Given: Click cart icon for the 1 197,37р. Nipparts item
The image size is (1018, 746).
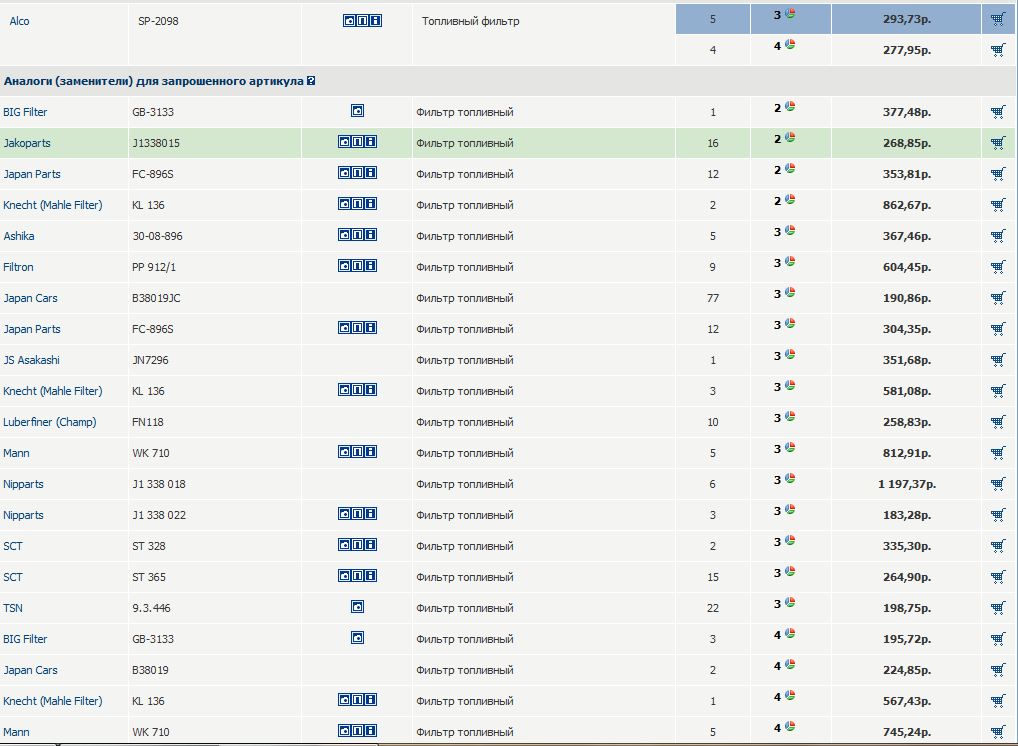Looking at the screenshot, I should [x=997, y=484].
